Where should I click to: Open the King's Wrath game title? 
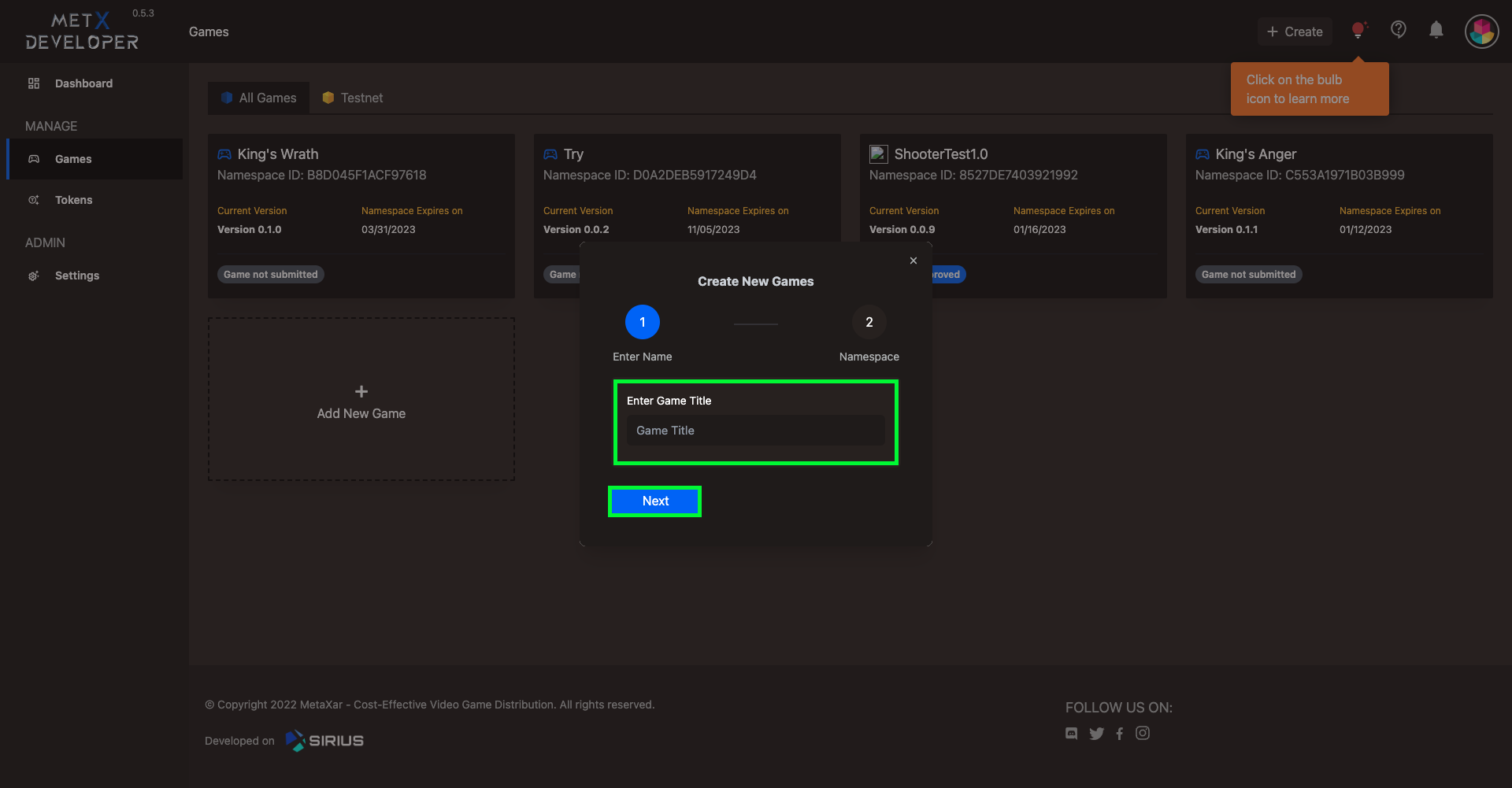click(x=278, y=154)
